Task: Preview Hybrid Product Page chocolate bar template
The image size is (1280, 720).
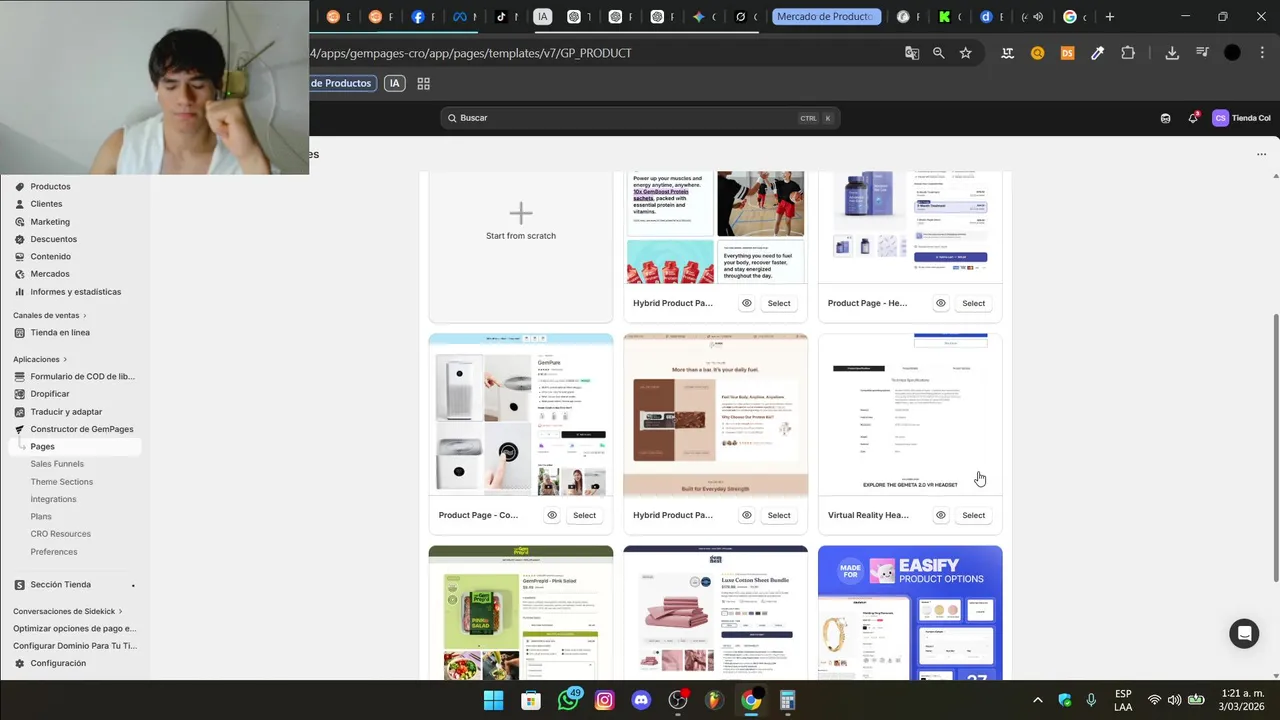Action: [747, 515]
